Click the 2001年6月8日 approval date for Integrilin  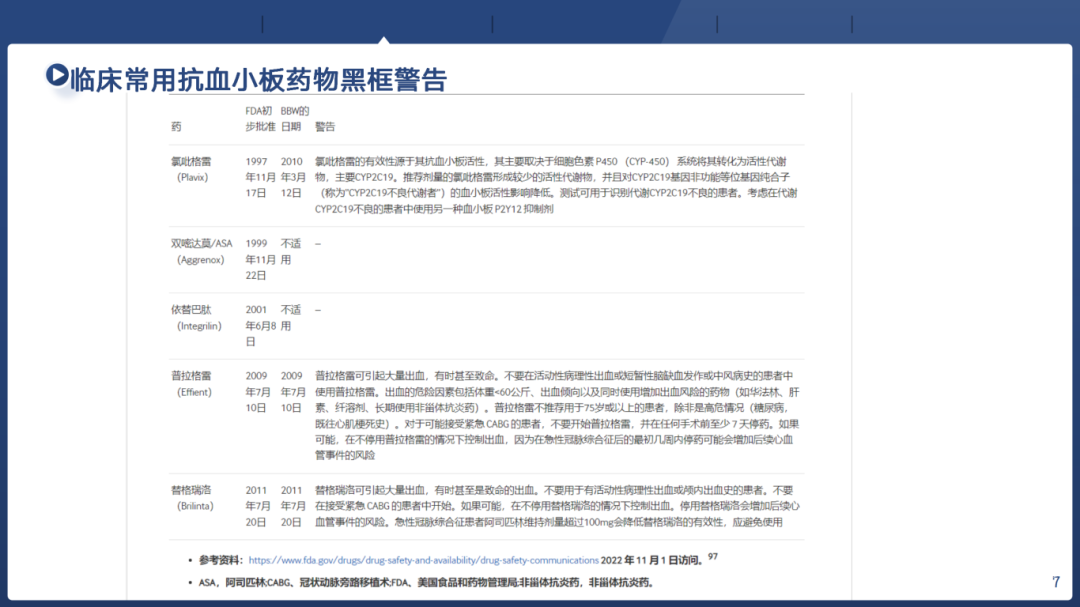coord(260,325)
